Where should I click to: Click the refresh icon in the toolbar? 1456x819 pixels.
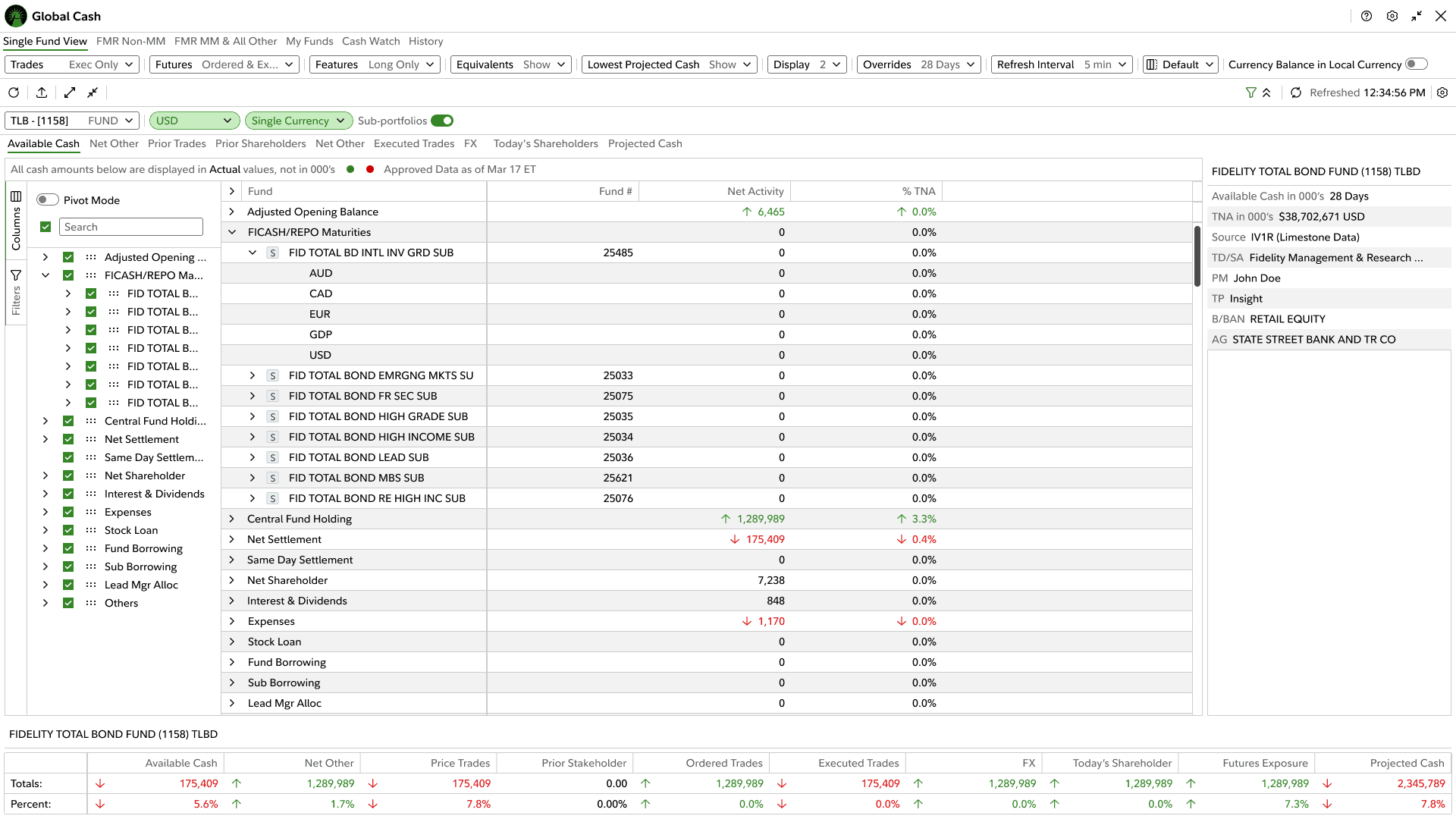coord(14,93)
